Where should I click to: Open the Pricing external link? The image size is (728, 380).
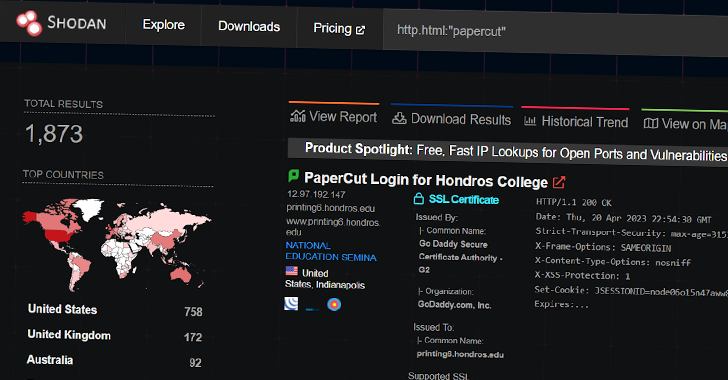339,29
